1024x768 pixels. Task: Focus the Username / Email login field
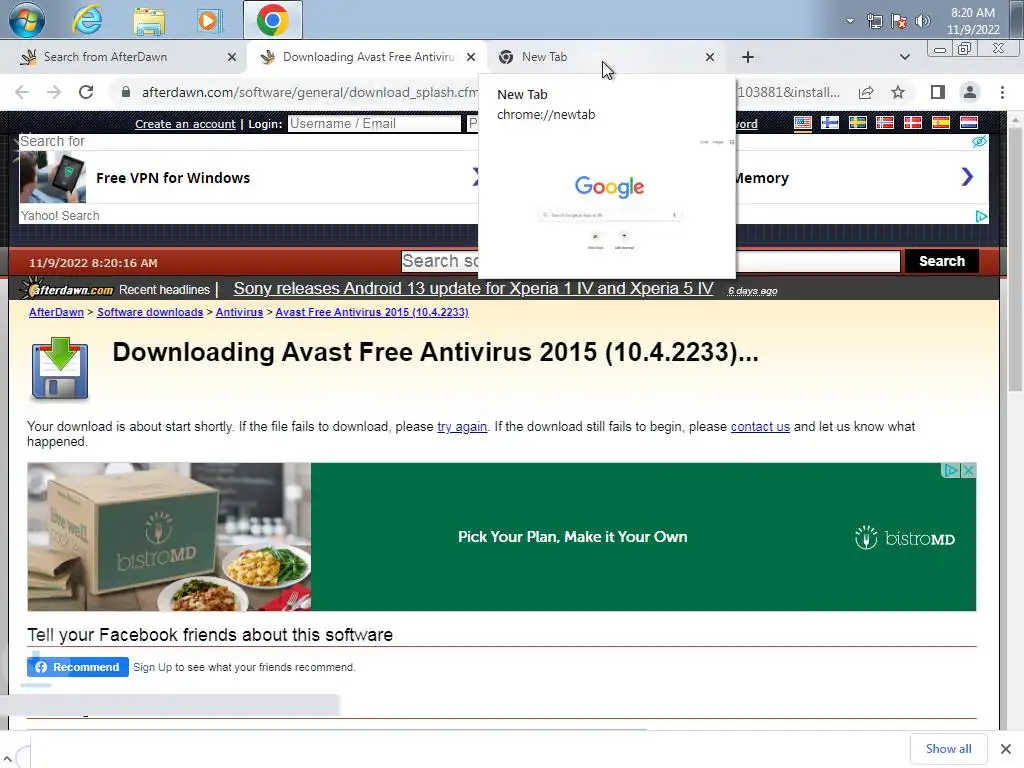(x=374, y=123)
